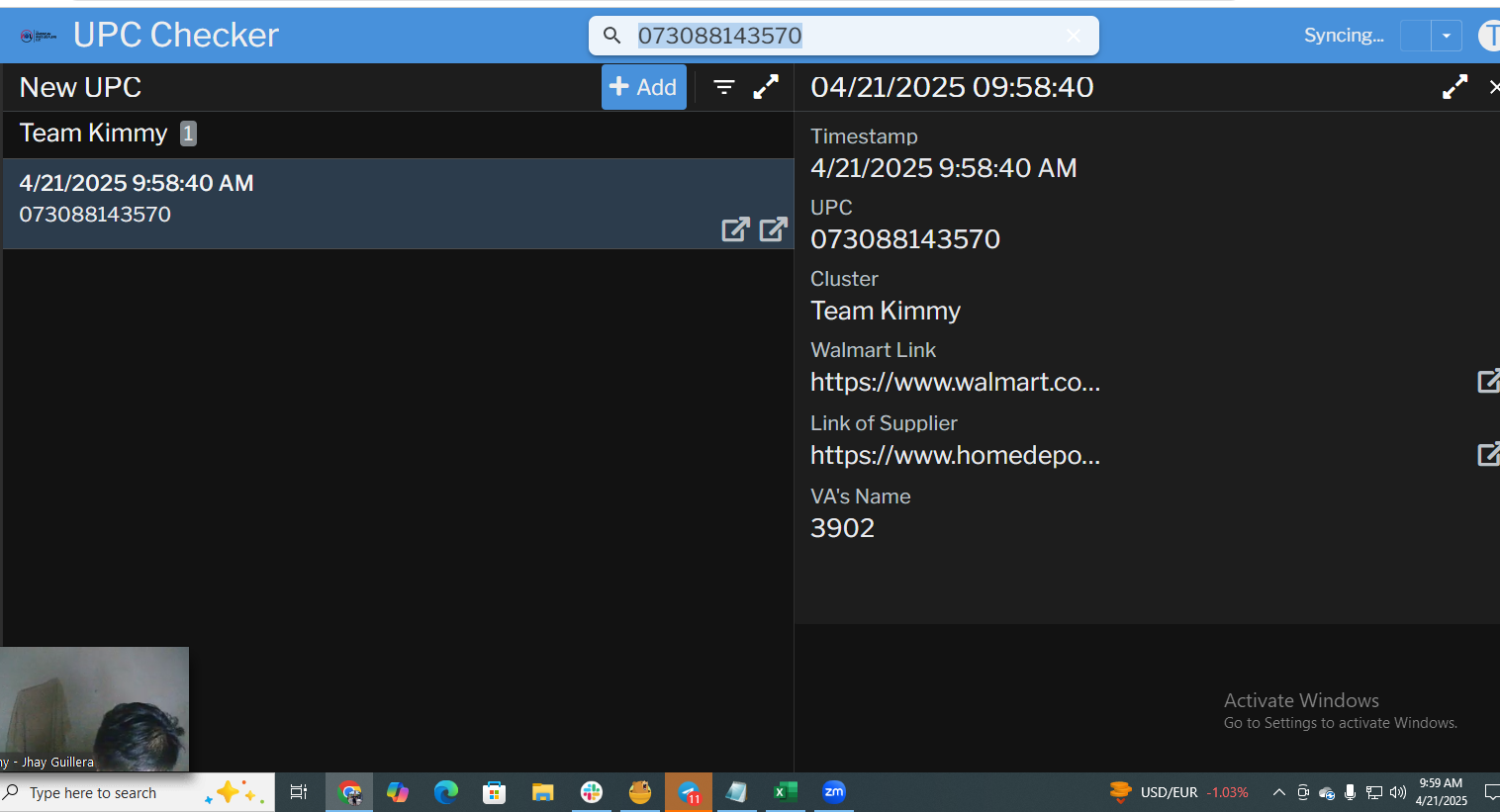1500x812 pixels.
Task: Open the Walmart link external icon in details
Action: click(1487, 381)
